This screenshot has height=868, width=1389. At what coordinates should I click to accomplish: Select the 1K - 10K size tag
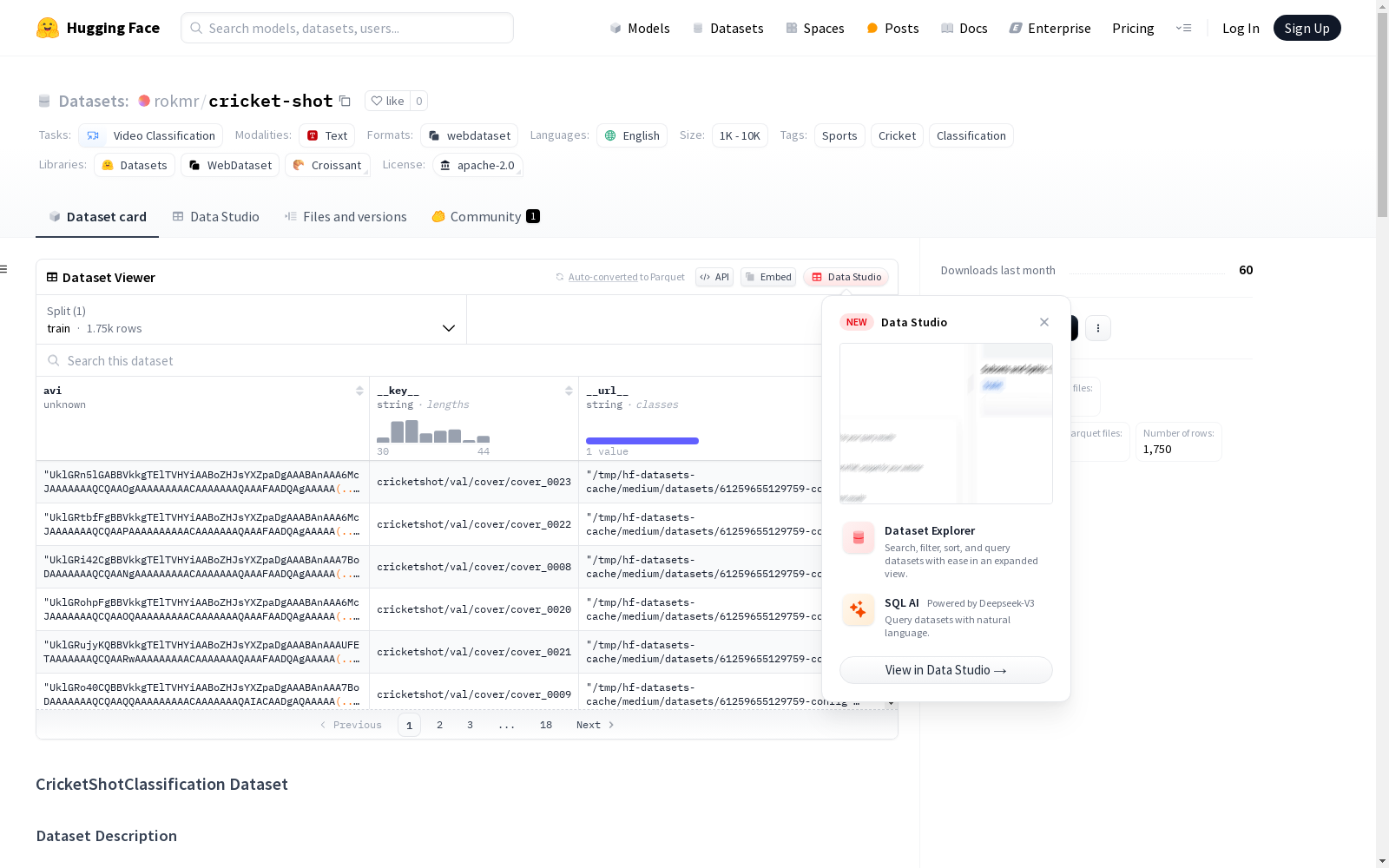click(740, 135)
